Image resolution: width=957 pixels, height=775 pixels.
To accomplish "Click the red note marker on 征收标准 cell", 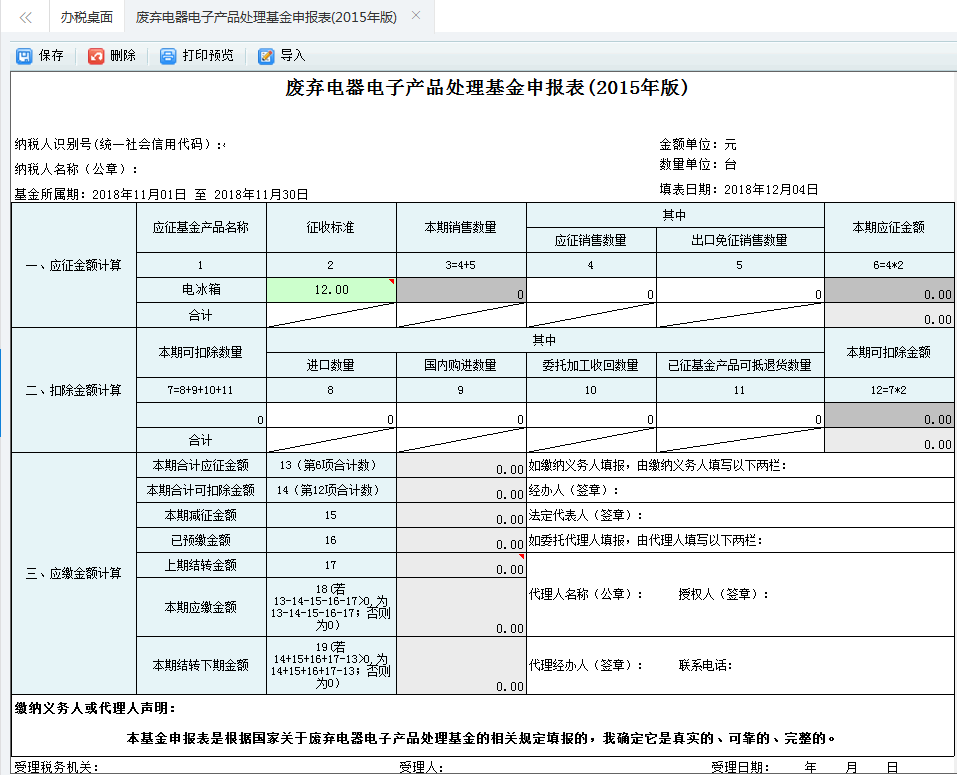I will 391,283.
